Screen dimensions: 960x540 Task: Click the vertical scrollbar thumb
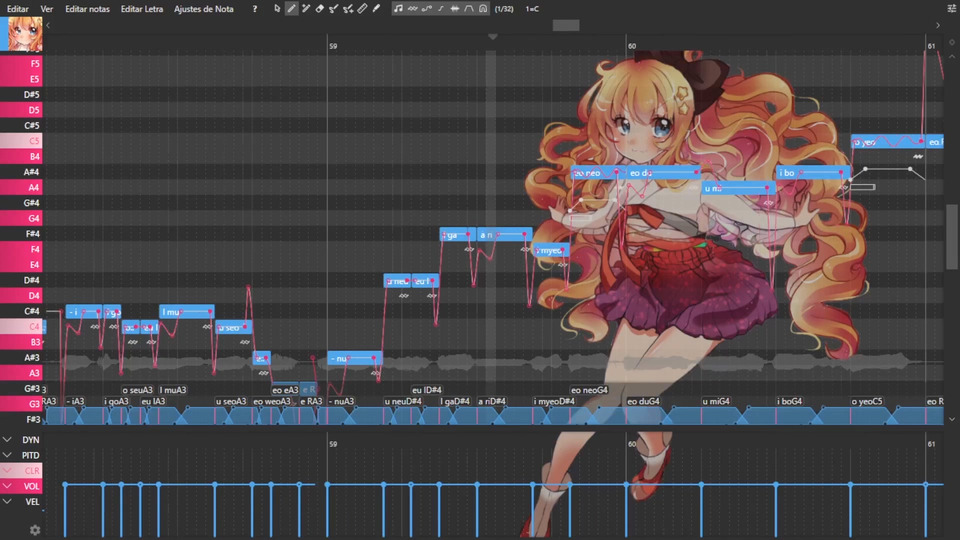(x=952, y=237)
